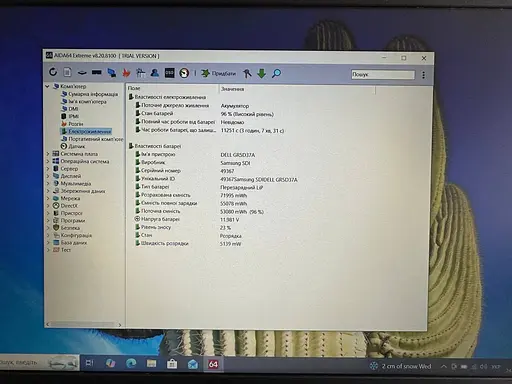Open the OSD panel toolbar icon
This screenshot has height=384, width=512.
[169, 73]
